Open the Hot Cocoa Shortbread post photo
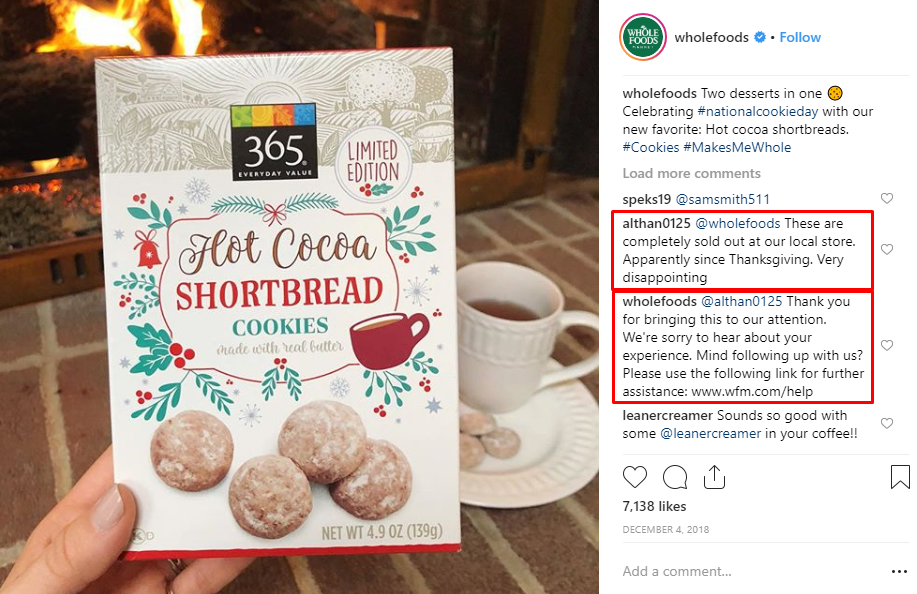 click(299, 297)
